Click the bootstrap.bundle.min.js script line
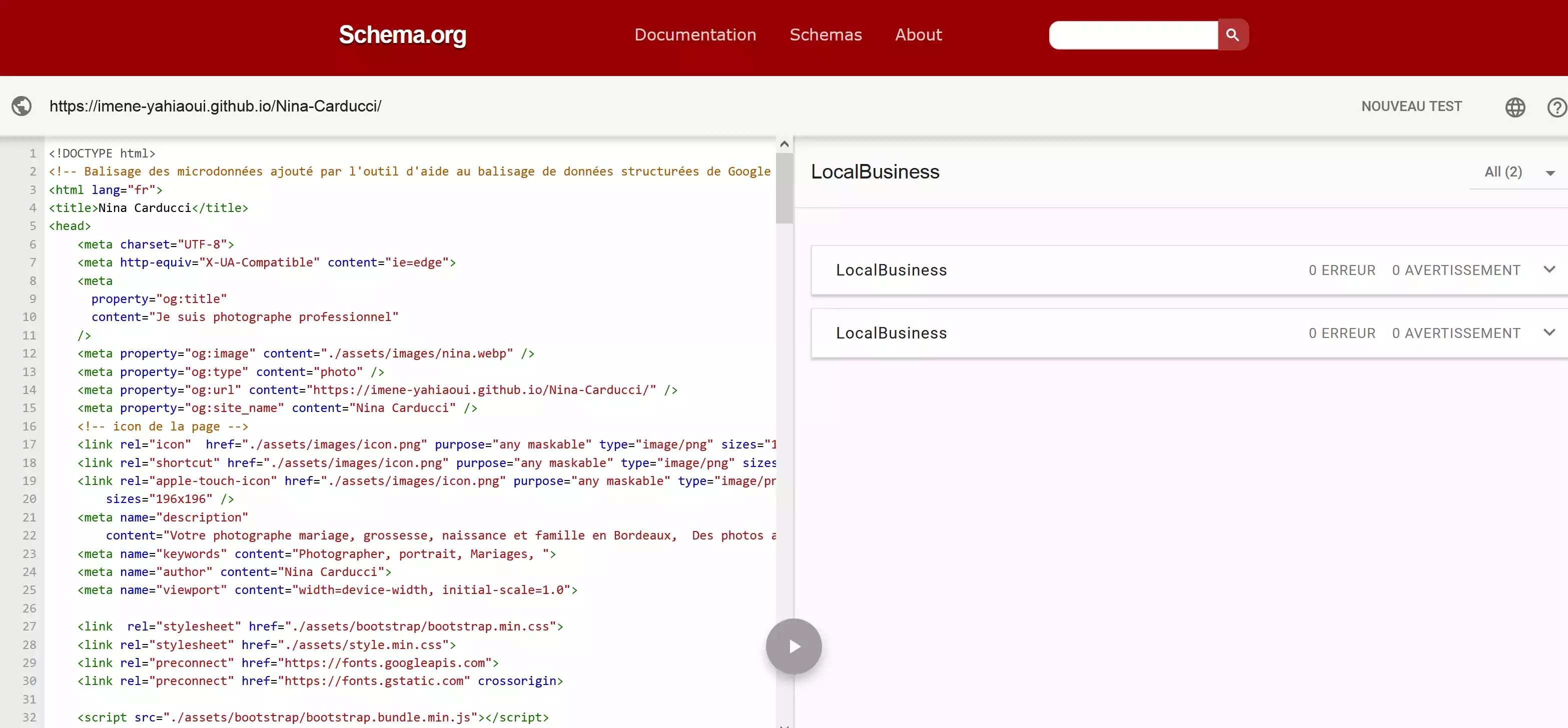1568x728 pixels. click(313, 717)
